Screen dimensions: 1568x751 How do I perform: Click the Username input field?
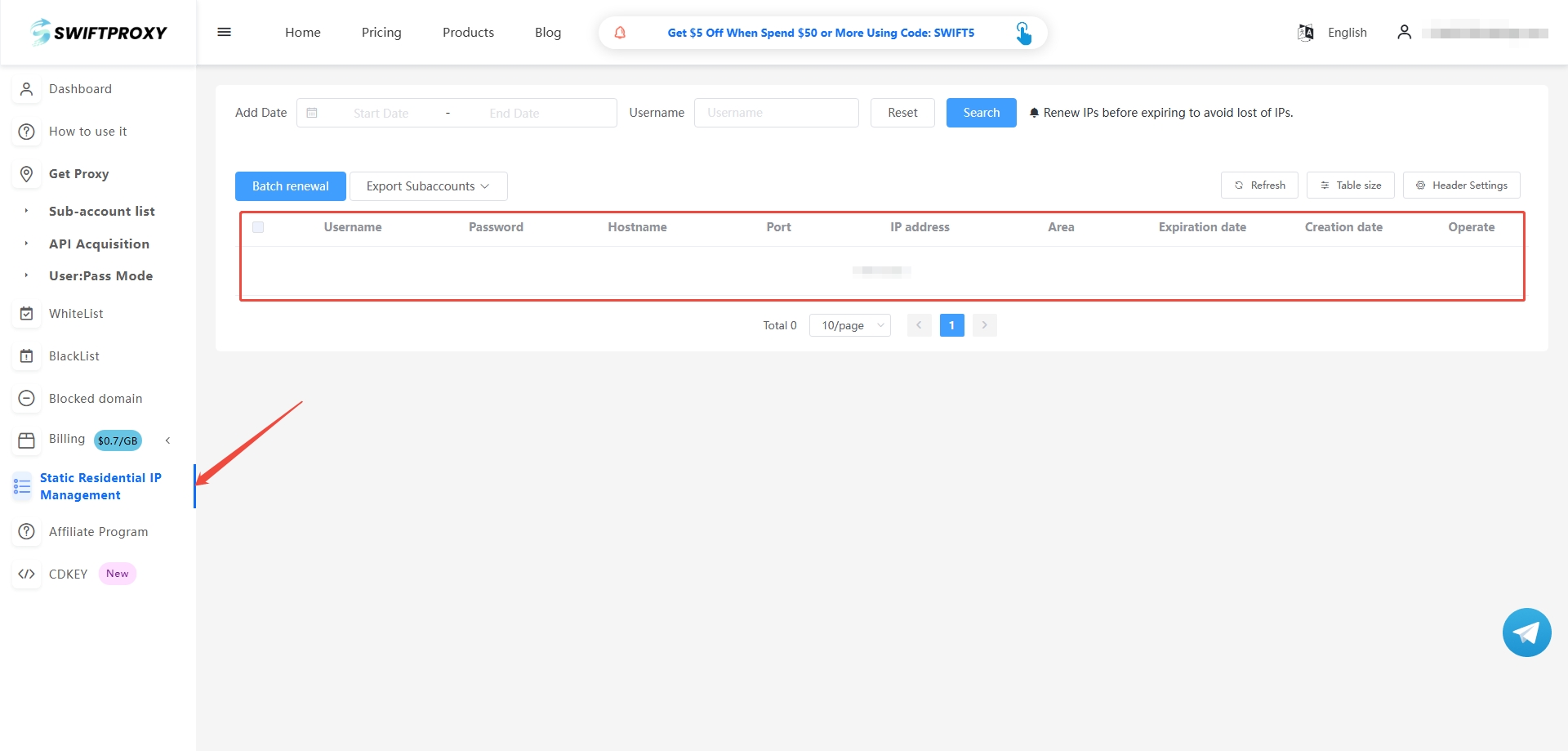[776, 113]
